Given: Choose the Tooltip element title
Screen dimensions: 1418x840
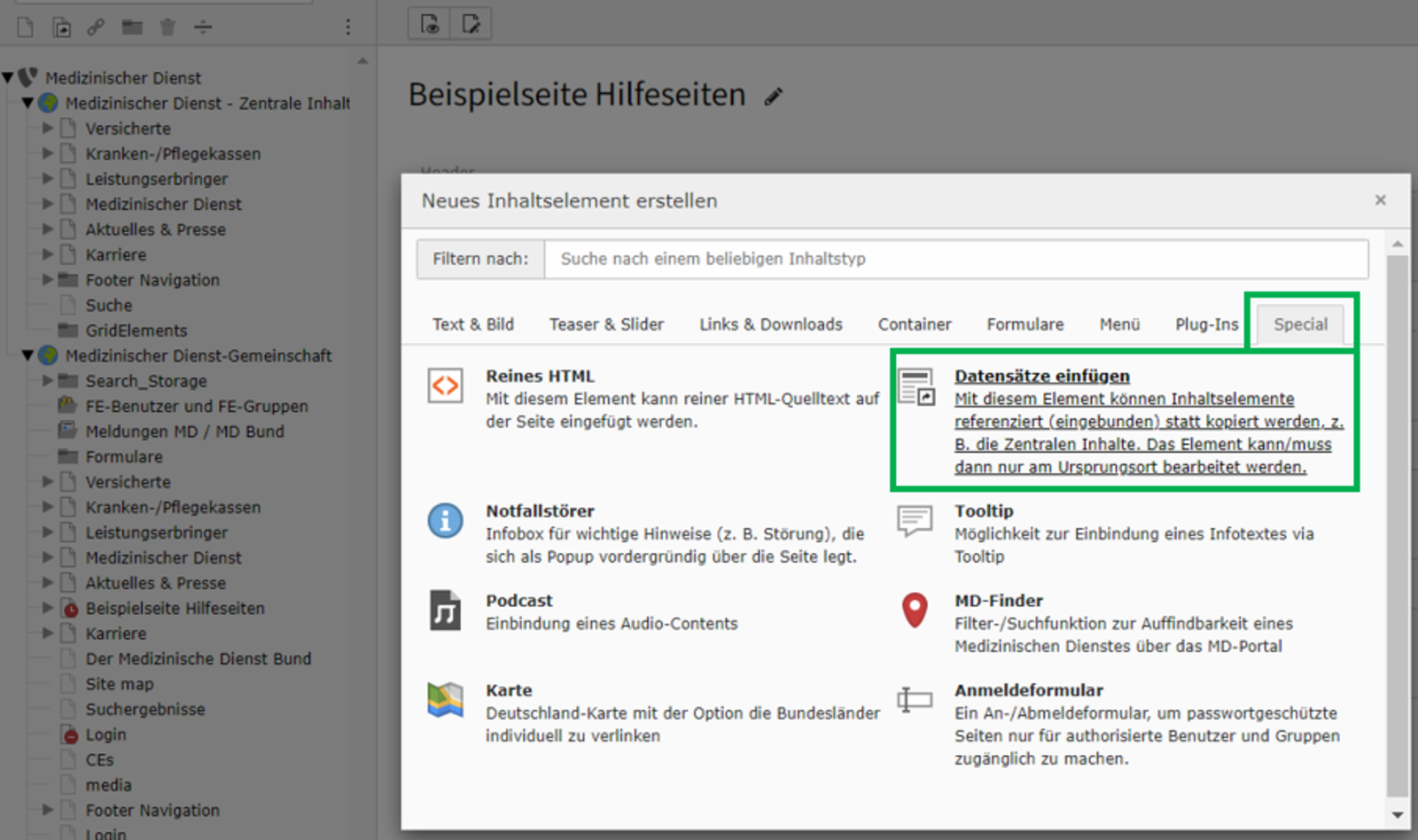Looking at the screenshot, I should tap(984, 511).
